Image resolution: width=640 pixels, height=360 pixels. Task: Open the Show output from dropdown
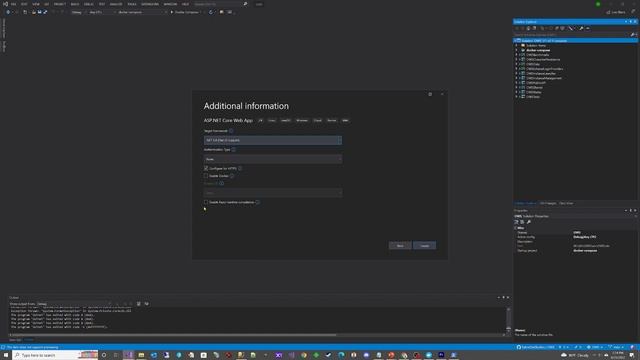[74, 304]
